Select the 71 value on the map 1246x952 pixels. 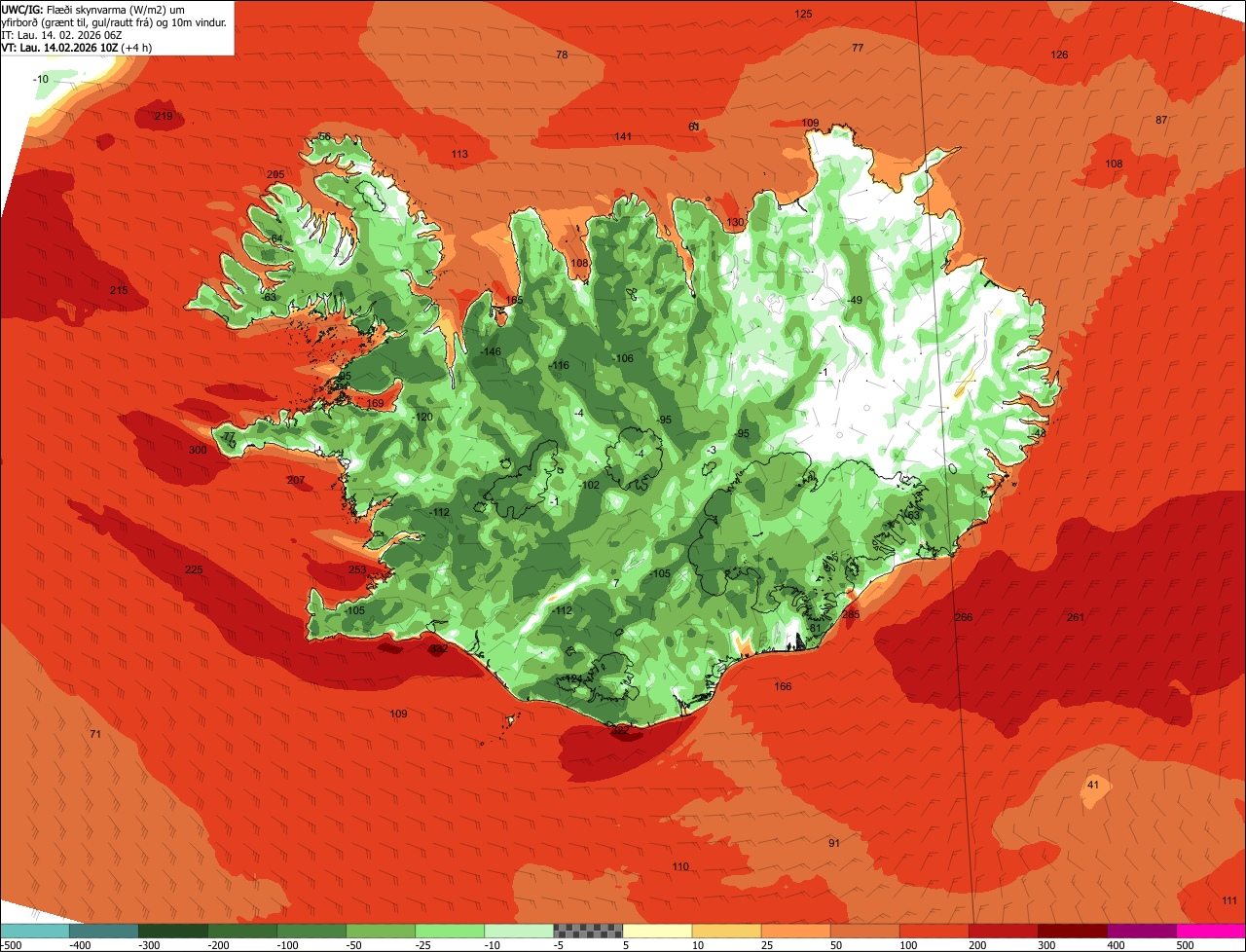94,734
